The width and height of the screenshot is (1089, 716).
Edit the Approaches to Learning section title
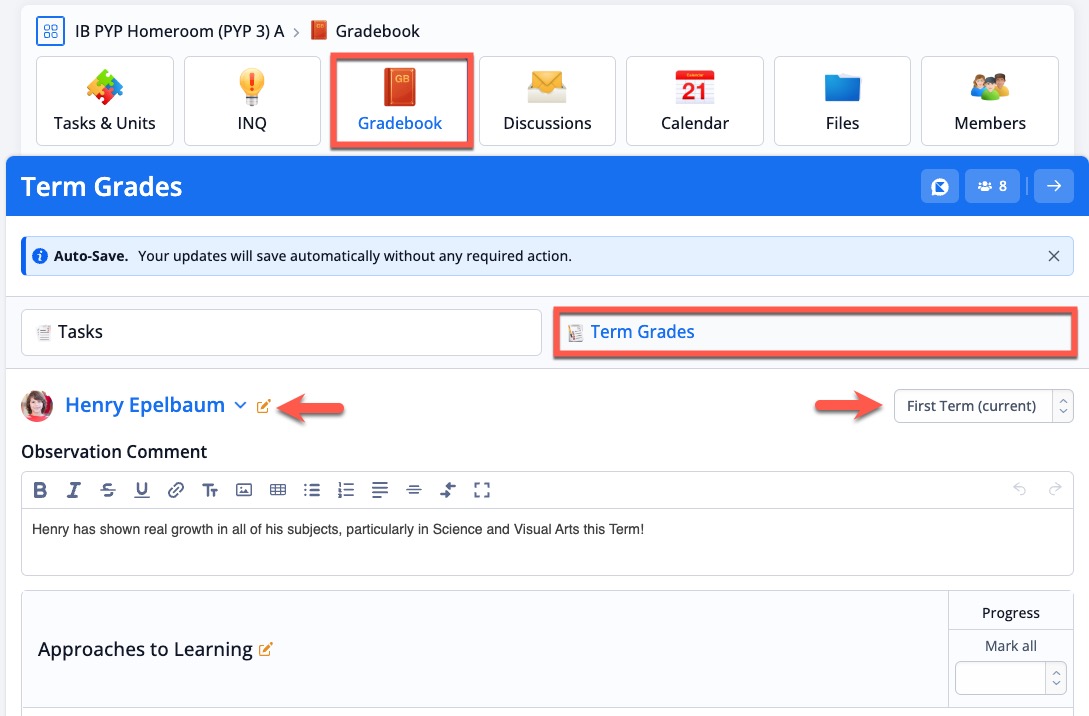click(x=264, y=649)
